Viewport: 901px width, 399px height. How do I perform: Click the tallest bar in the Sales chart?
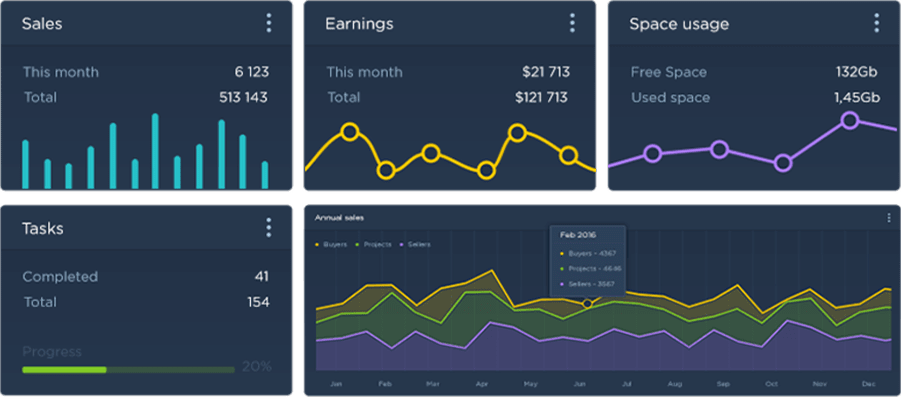(155, 151)
